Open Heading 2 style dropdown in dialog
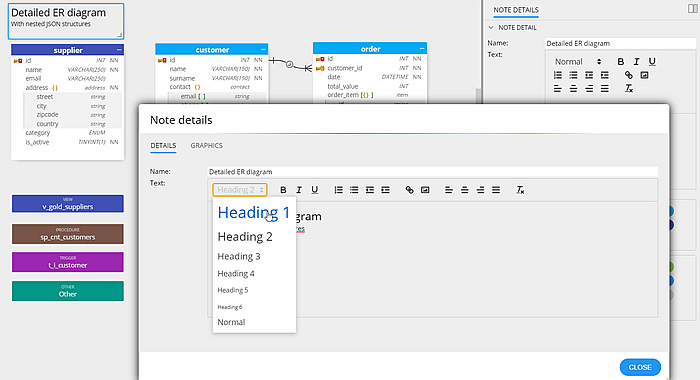This screenshot has height=380, width=700. [x=240, y=190]
